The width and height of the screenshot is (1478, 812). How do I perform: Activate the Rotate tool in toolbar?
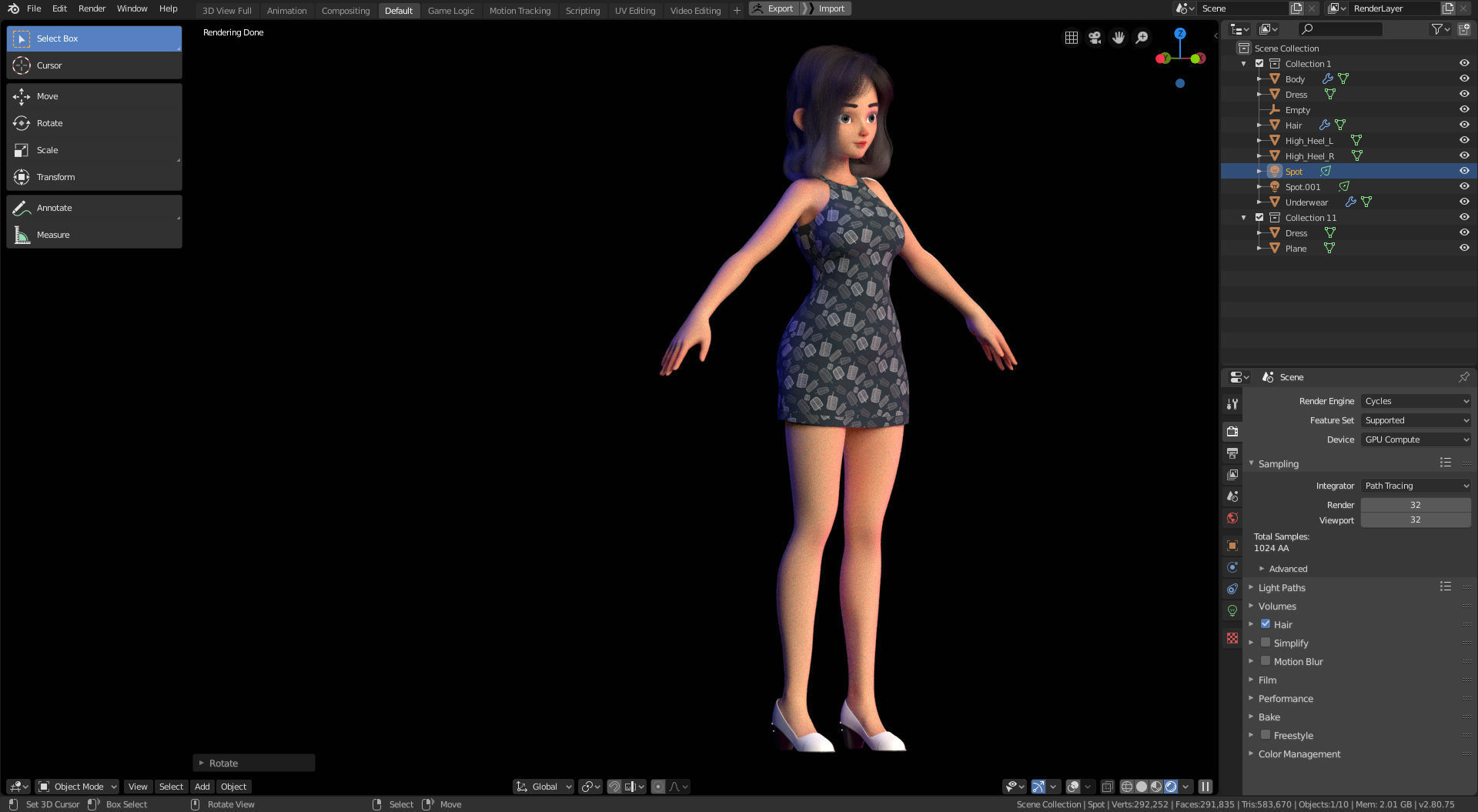94,123
